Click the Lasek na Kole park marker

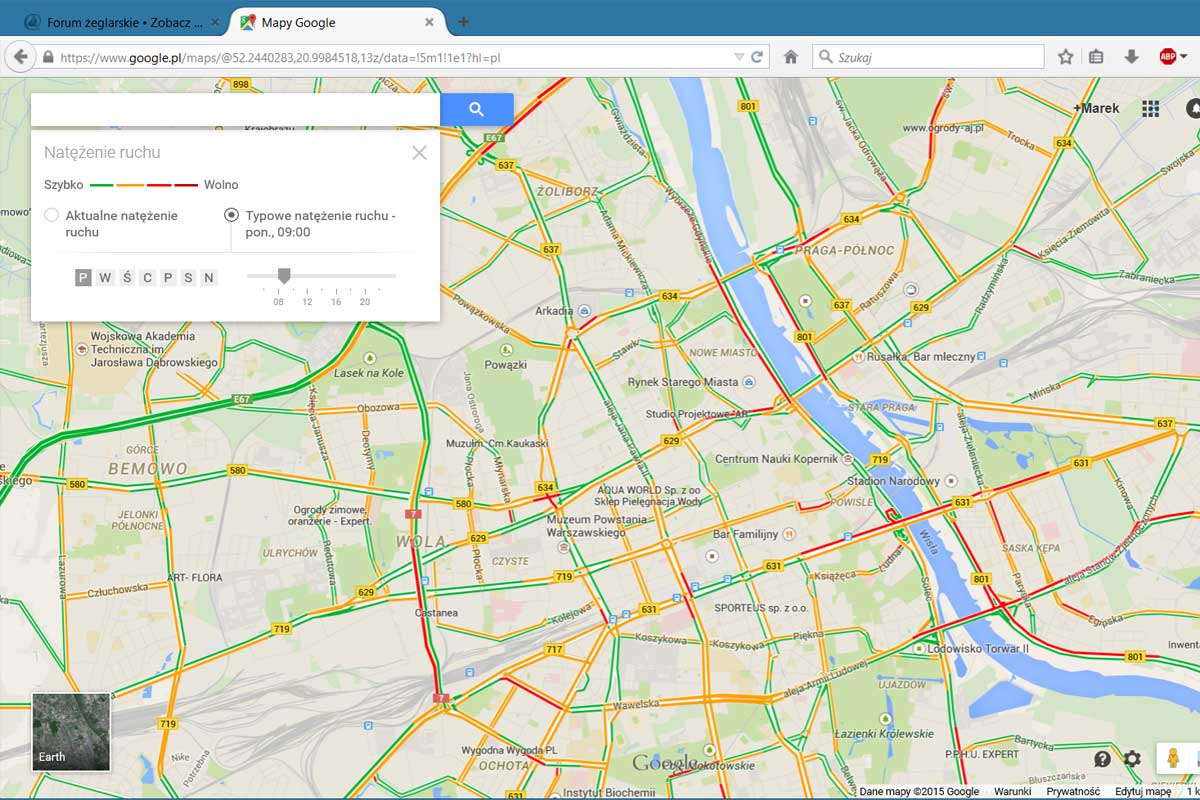(369, 358)
